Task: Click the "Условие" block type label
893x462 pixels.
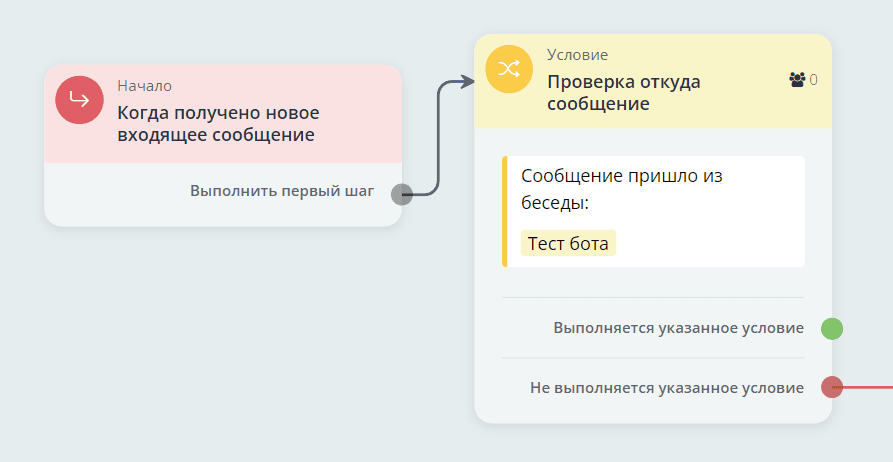Action: pyautogui.click(x=577, y=55)
